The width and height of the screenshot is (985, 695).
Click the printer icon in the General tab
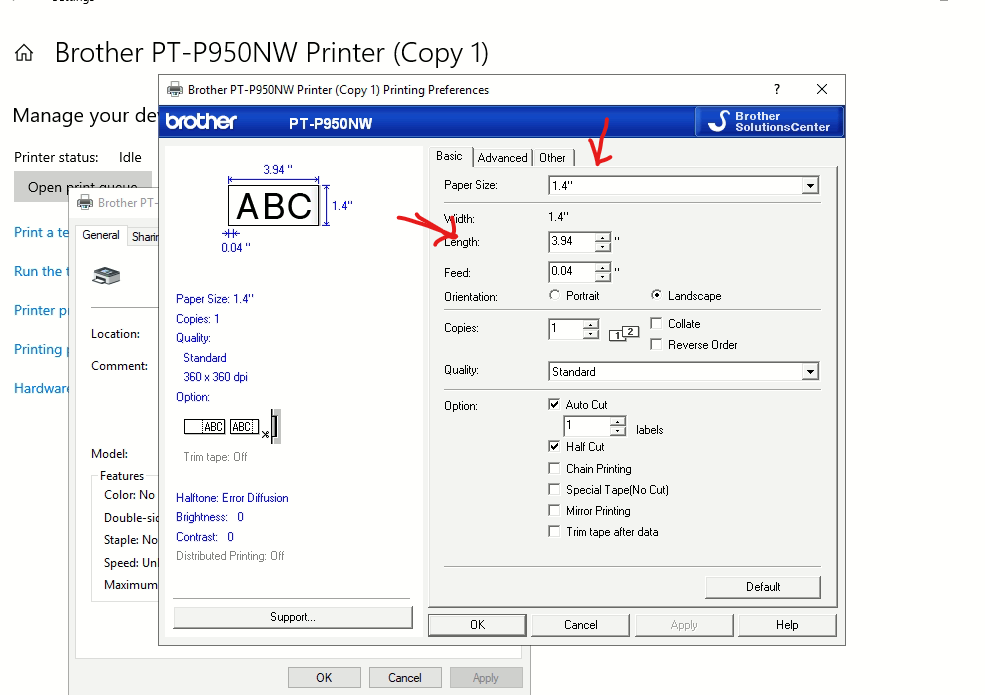(x=106, y=275)
